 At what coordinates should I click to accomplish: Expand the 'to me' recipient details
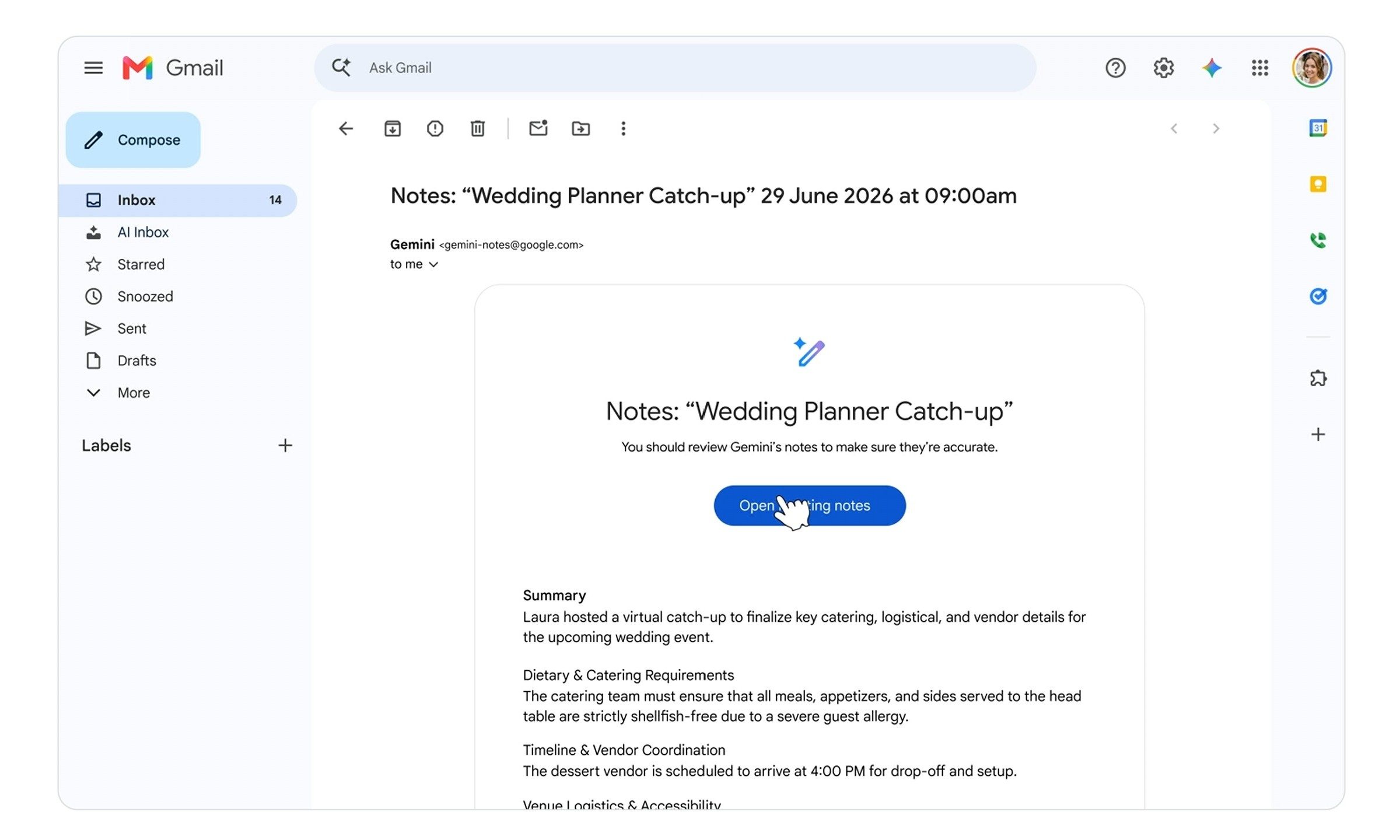click(x=433, y=264)
